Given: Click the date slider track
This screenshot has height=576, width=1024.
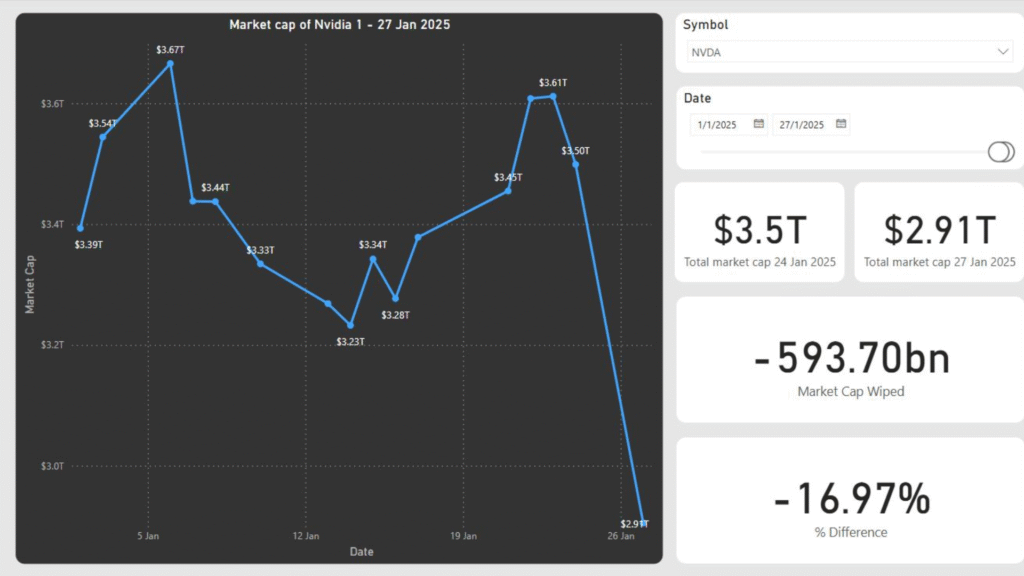Looking at the screenshot, I should 844,152.
